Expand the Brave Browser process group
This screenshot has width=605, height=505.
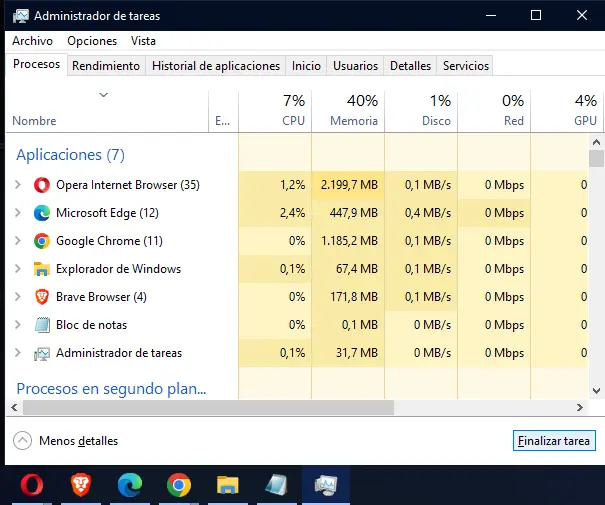18,297
